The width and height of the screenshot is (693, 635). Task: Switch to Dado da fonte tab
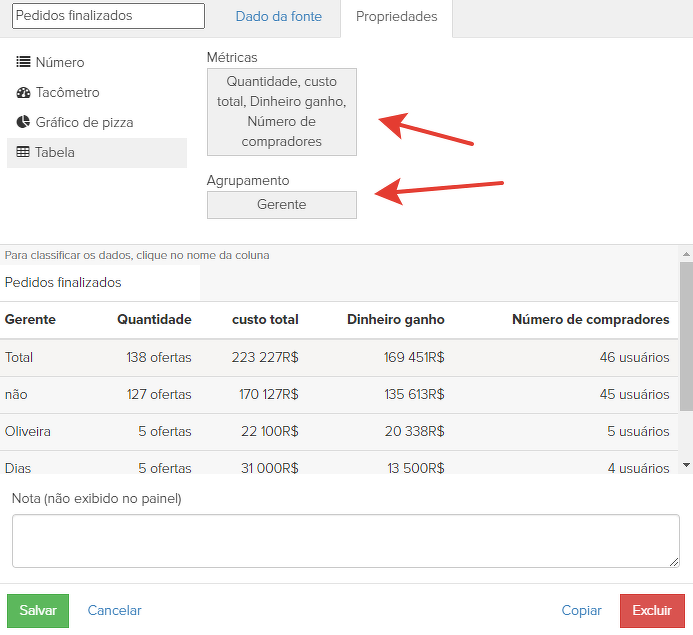point(278,17)
